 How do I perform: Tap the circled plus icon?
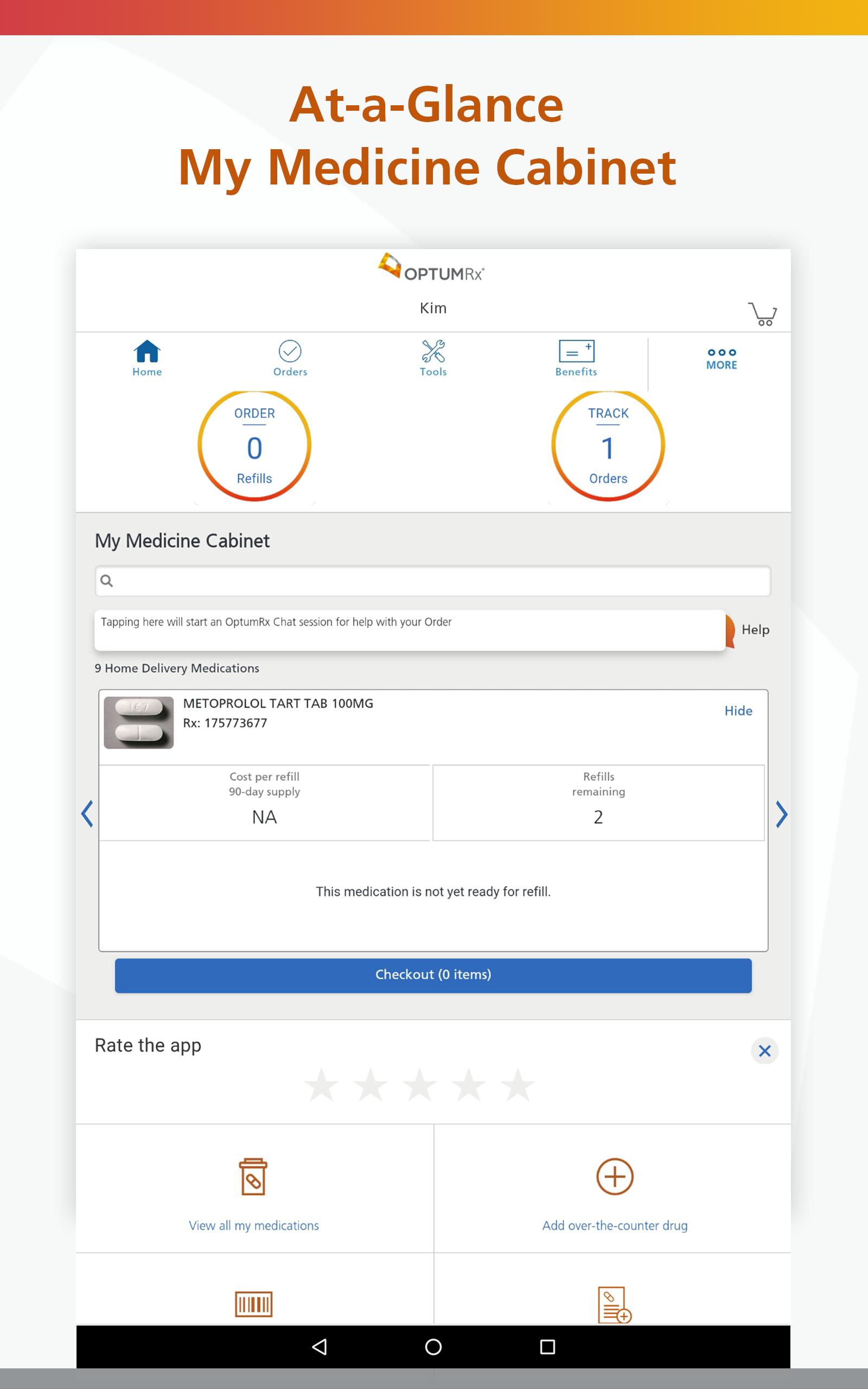[615, 1177]
